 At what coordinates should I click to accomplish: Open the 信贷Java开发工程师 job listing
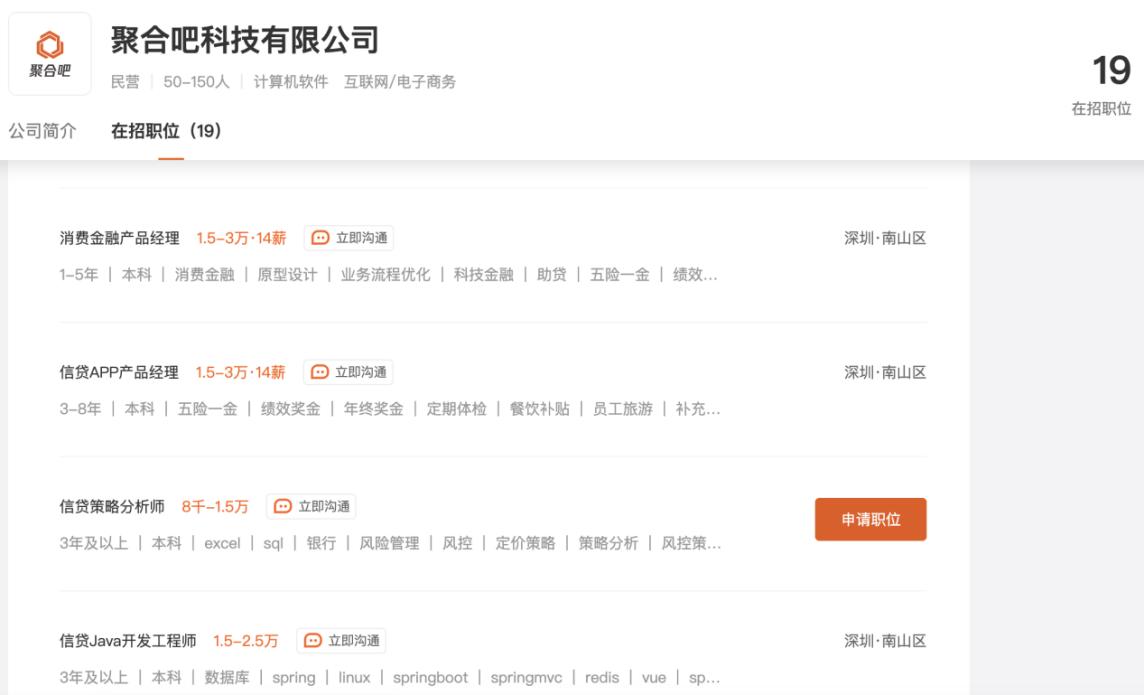click(128, 640)
